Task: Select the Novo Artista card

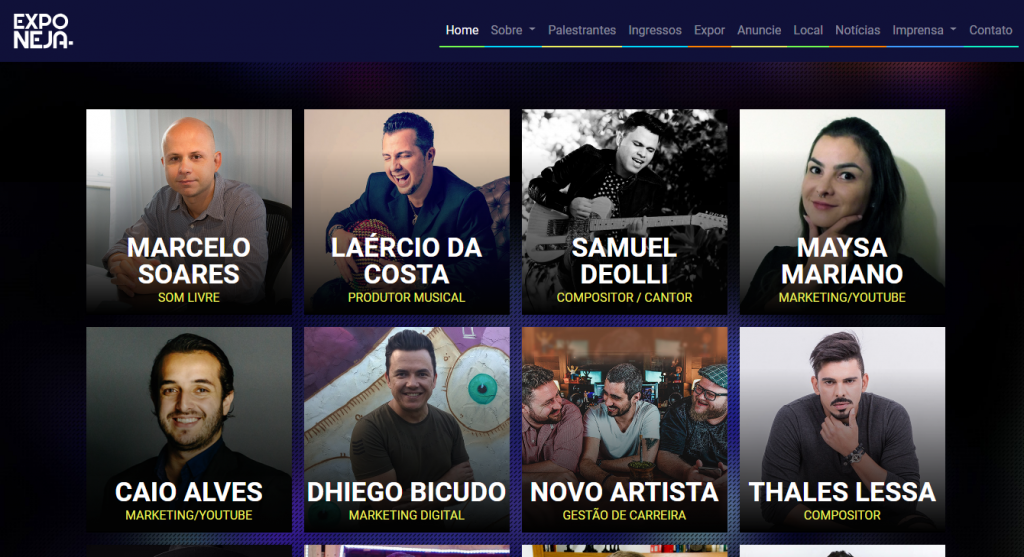Action: tap(624, 430)
